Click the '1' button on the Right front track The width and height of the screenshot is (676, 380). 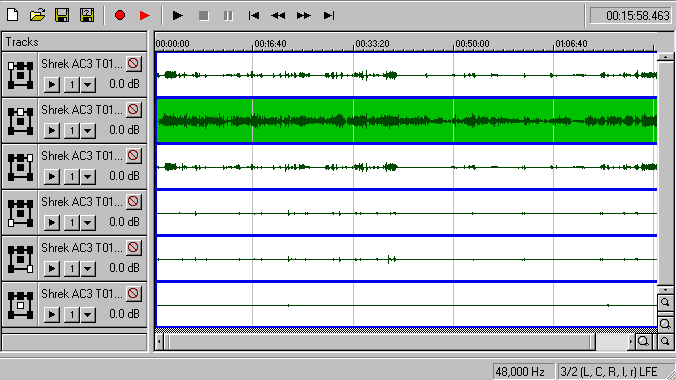coord(72,176)
